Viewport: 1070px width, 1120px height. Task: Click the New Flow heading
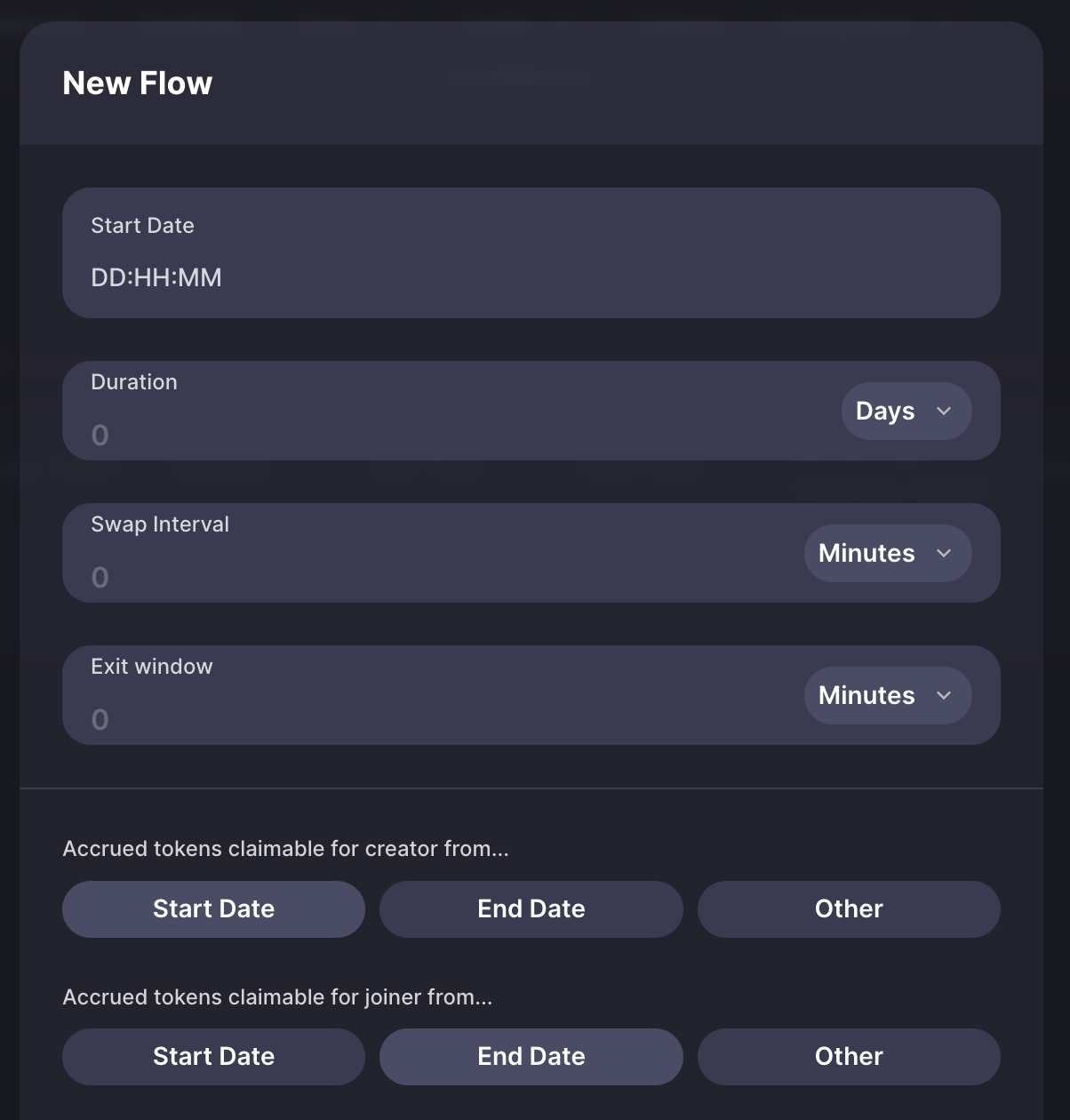coord(138,84)
